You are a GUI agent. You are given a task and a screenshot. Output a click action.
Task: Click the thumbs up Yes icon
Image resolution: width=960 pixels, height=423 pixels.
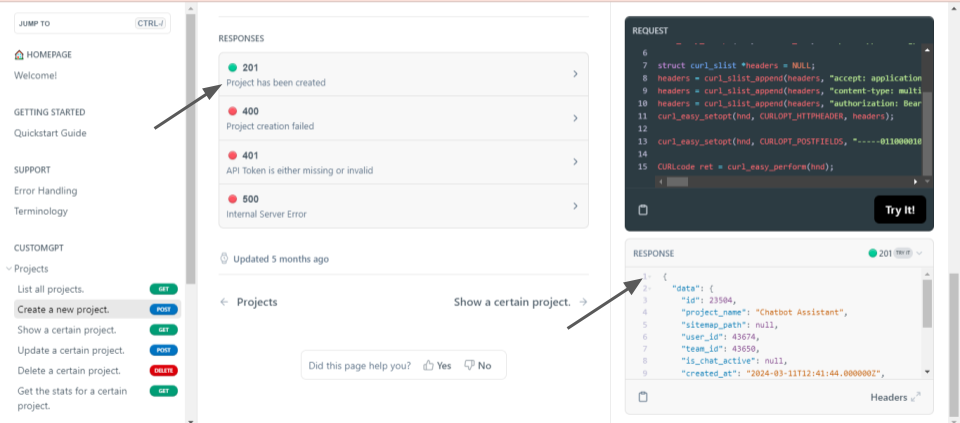pos(429,365)
